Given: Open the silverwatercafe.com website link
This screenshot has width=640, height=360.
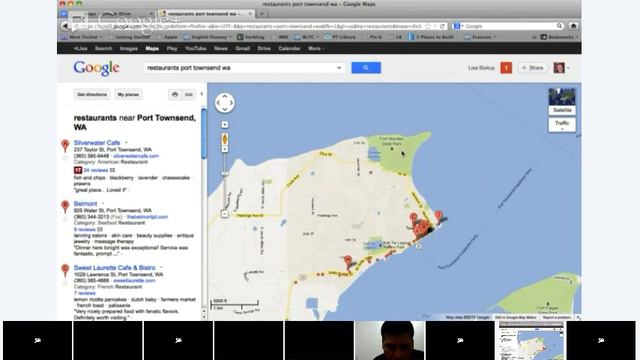Looking at the screenshot, I should click(136, 156).
